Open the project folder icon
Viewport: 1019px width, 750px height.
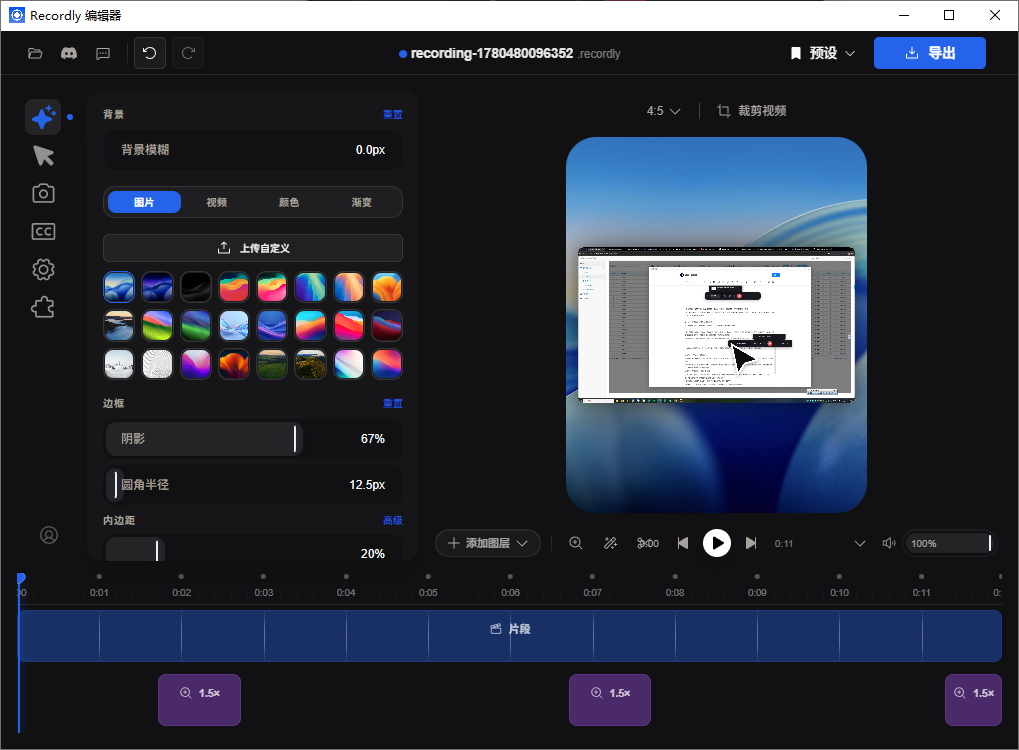click(x=35, y=53)
